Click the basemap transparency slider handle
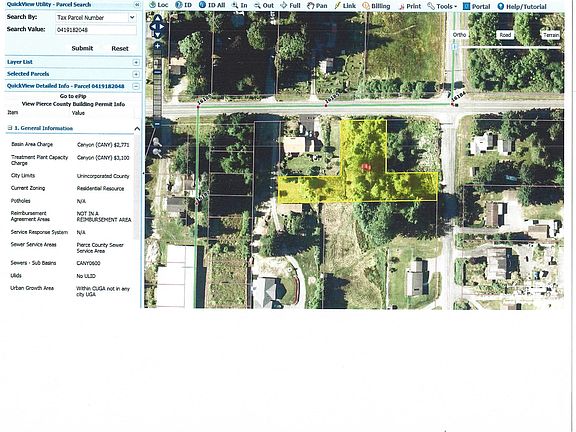576x432 pixels. 455,47
